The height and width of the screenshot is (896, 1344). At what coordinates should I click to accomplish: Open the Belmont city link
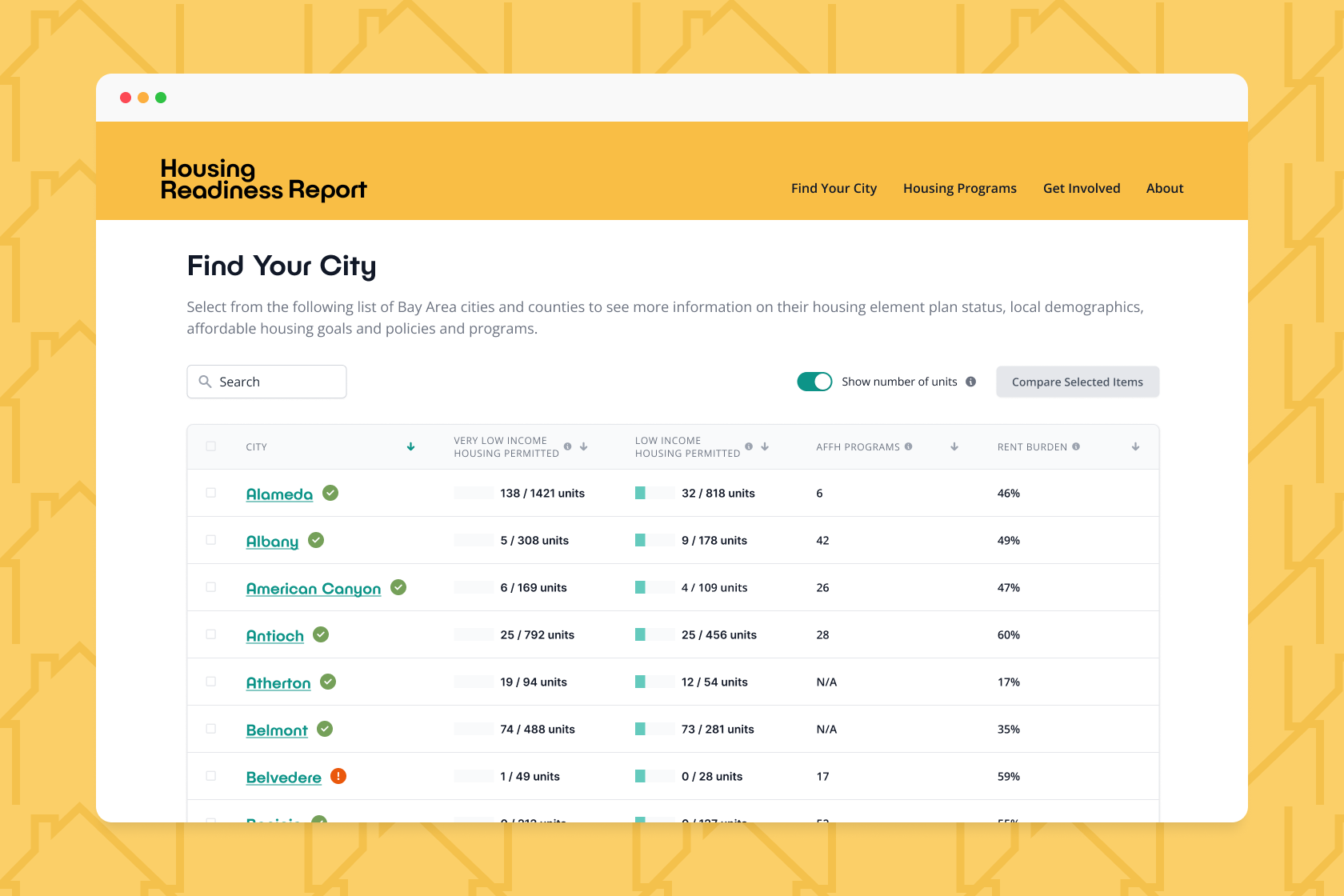point(277,730)
